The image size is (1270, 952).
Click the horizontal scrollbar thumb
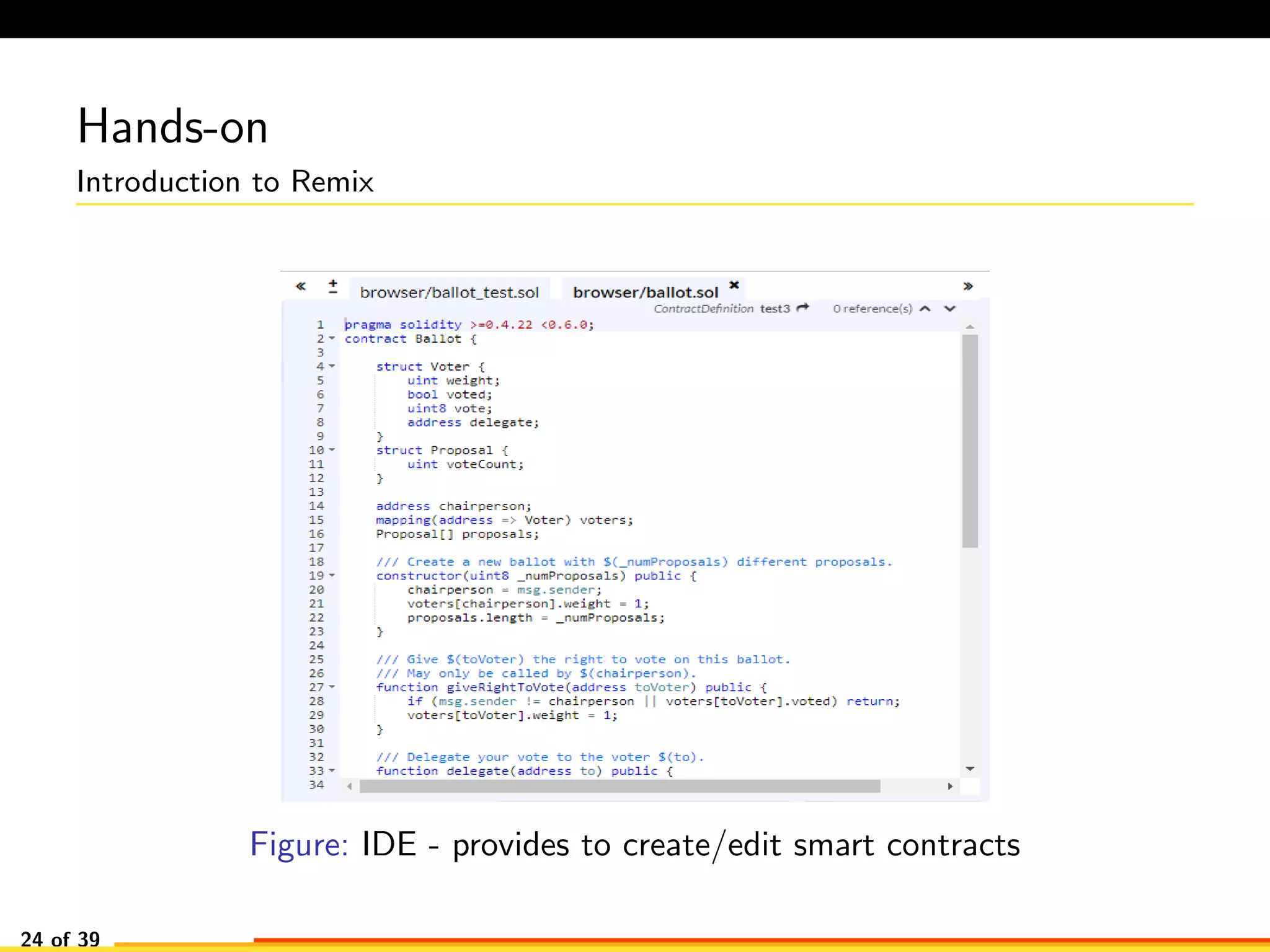tap(620, 787)
